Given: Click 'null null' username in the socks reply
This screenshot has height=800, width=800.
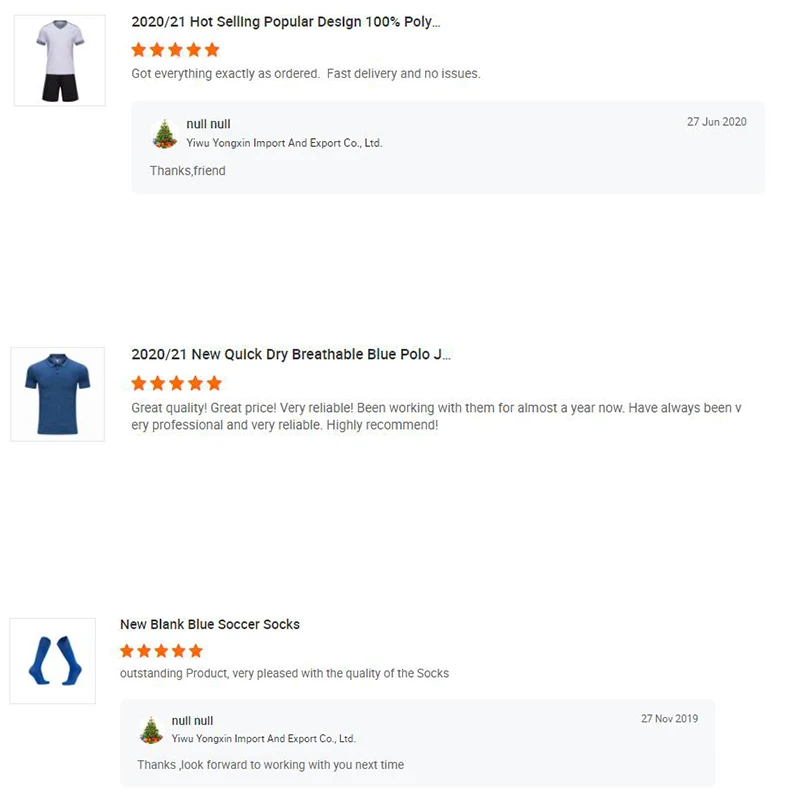Looking at the screenshot, I should [x=192, y=721].
